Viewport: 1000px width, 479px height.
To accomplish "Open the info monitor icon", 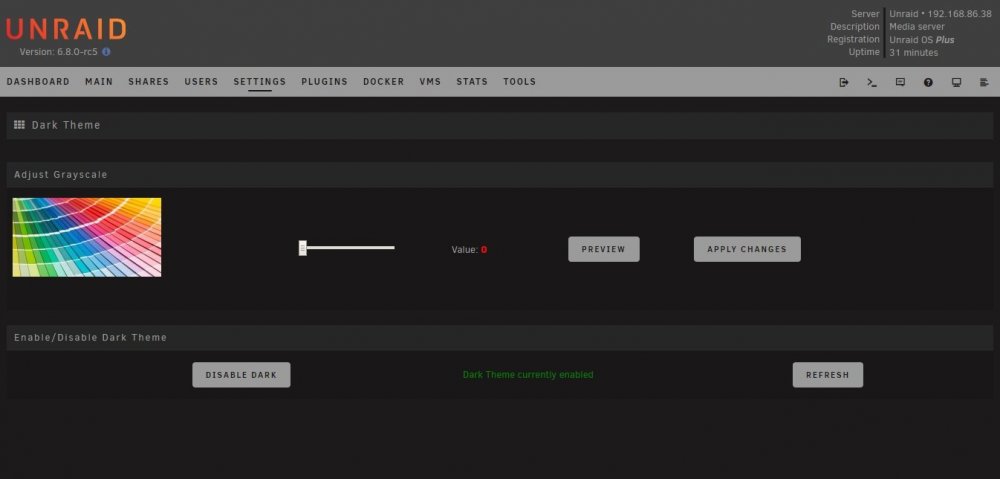I will pos(956,82).
